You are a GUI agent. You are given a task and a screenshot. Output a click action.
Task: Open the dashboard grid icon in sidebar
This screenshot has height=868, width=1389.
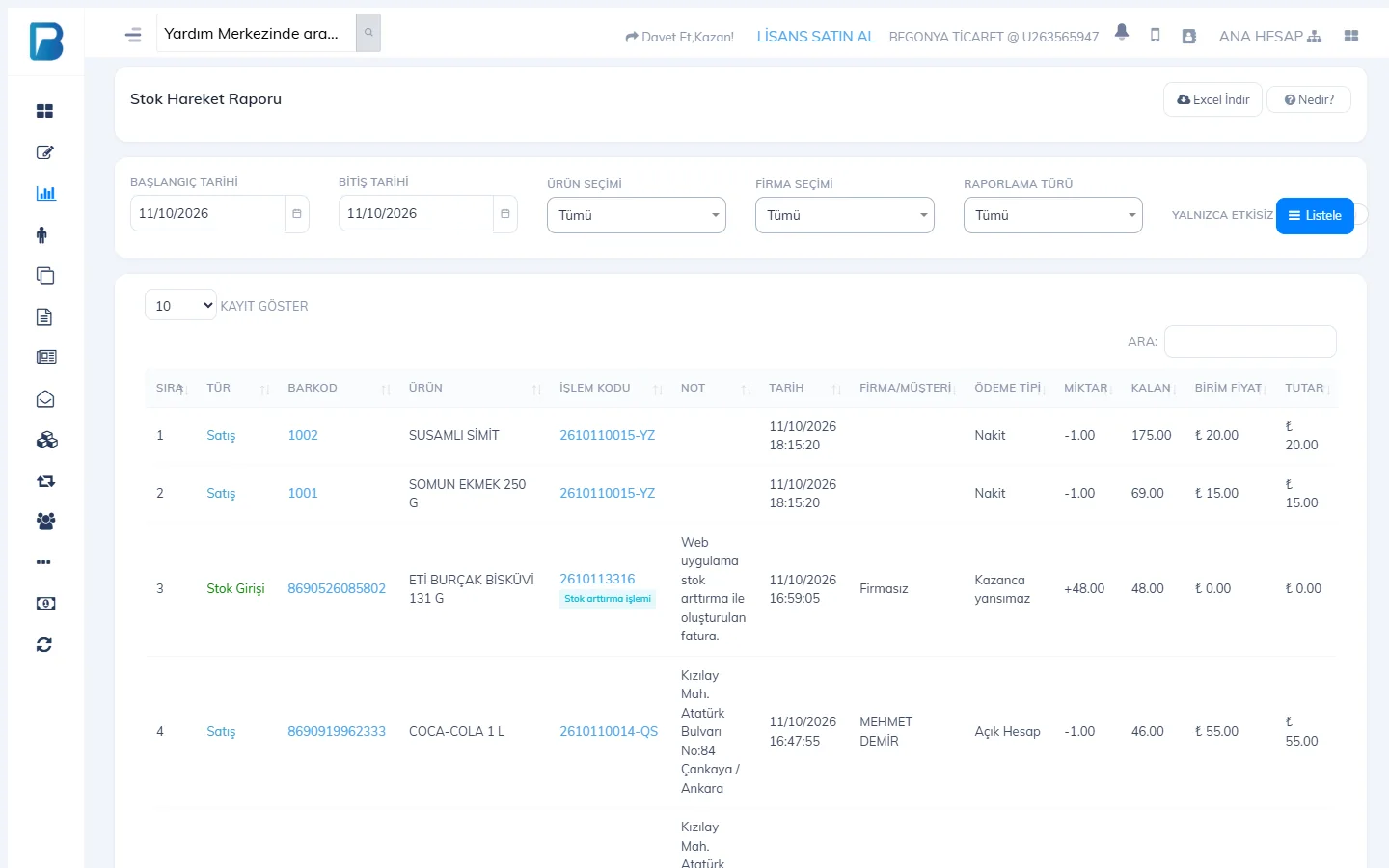44,111
